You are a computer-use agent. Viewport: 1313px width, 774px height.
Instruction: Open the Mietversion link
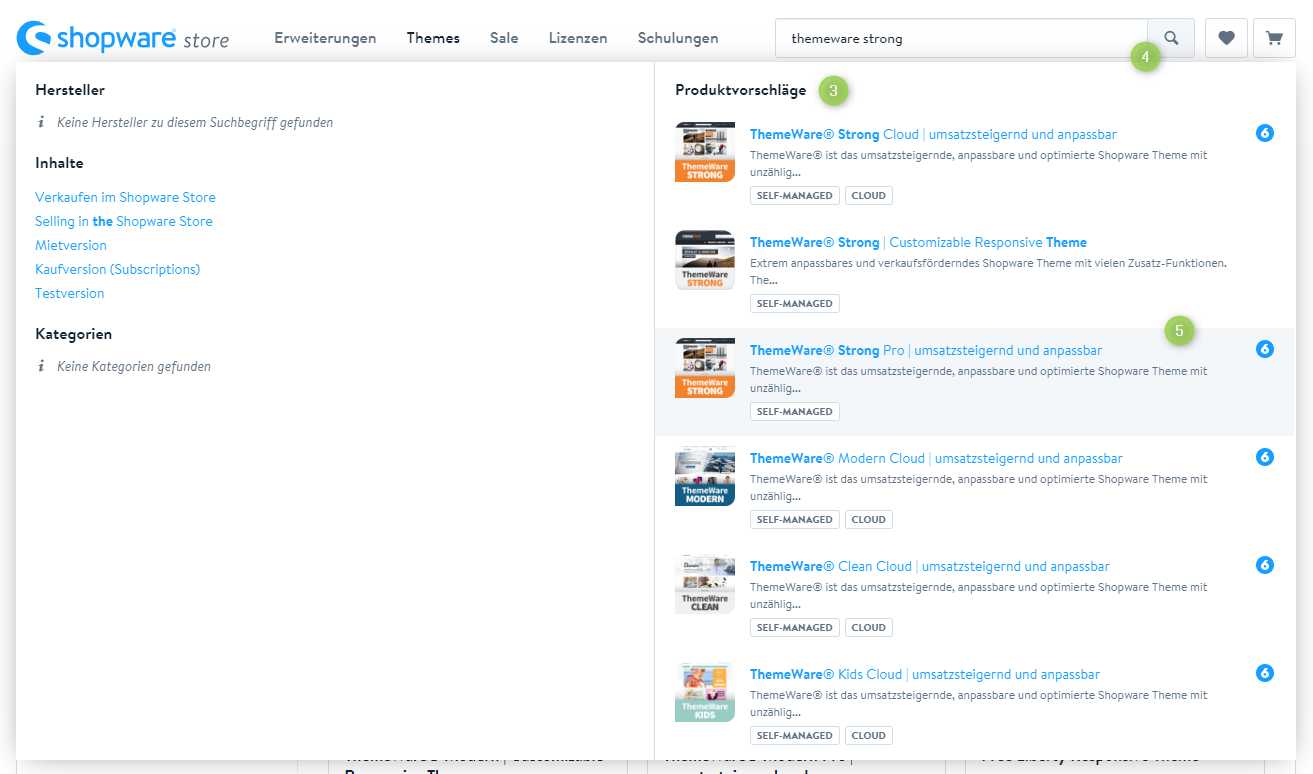[x=71, y=245]
